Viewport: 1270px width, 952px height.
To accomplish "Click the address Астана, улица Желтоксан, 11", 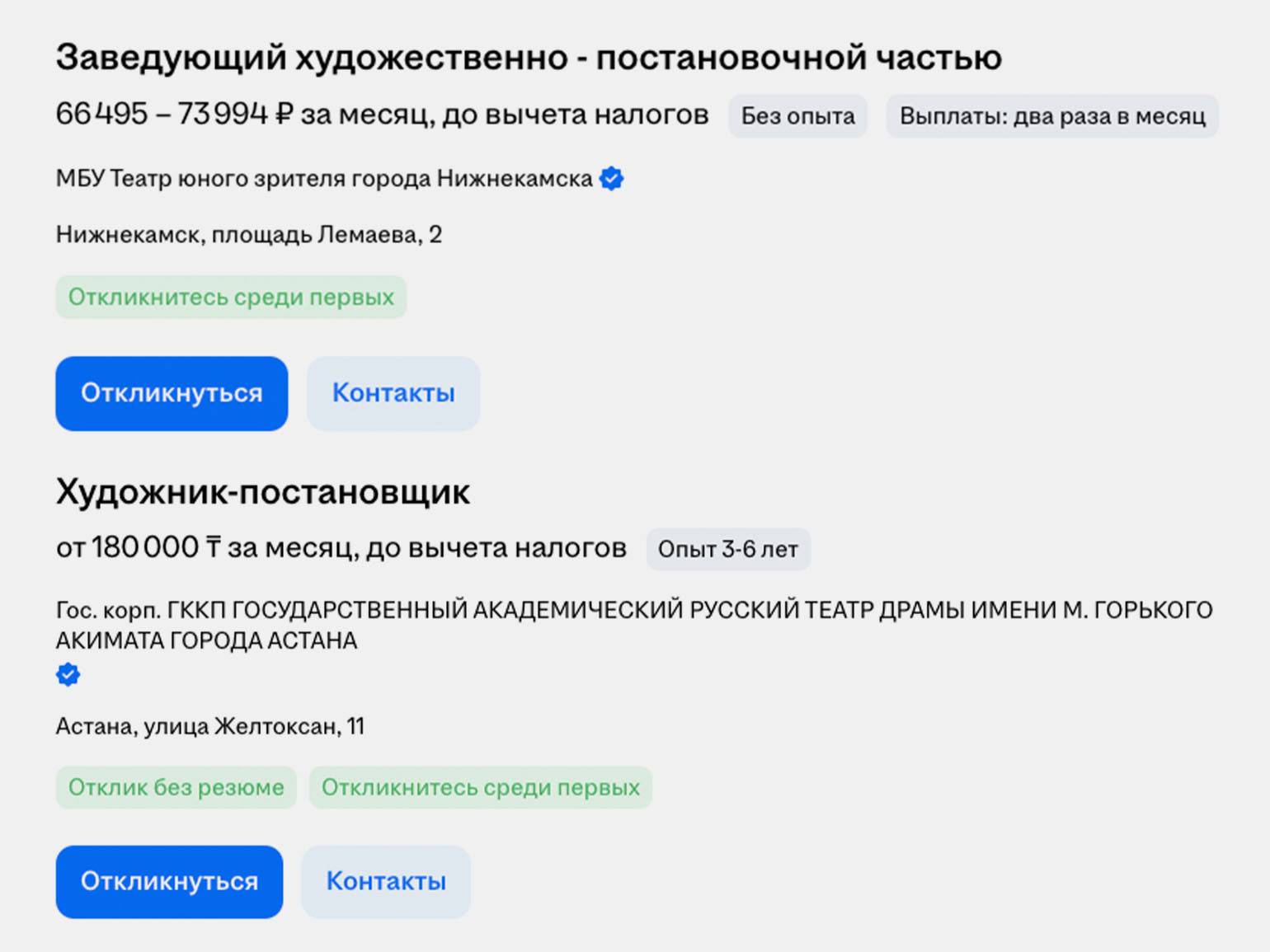I will click(x=209, y=726).
